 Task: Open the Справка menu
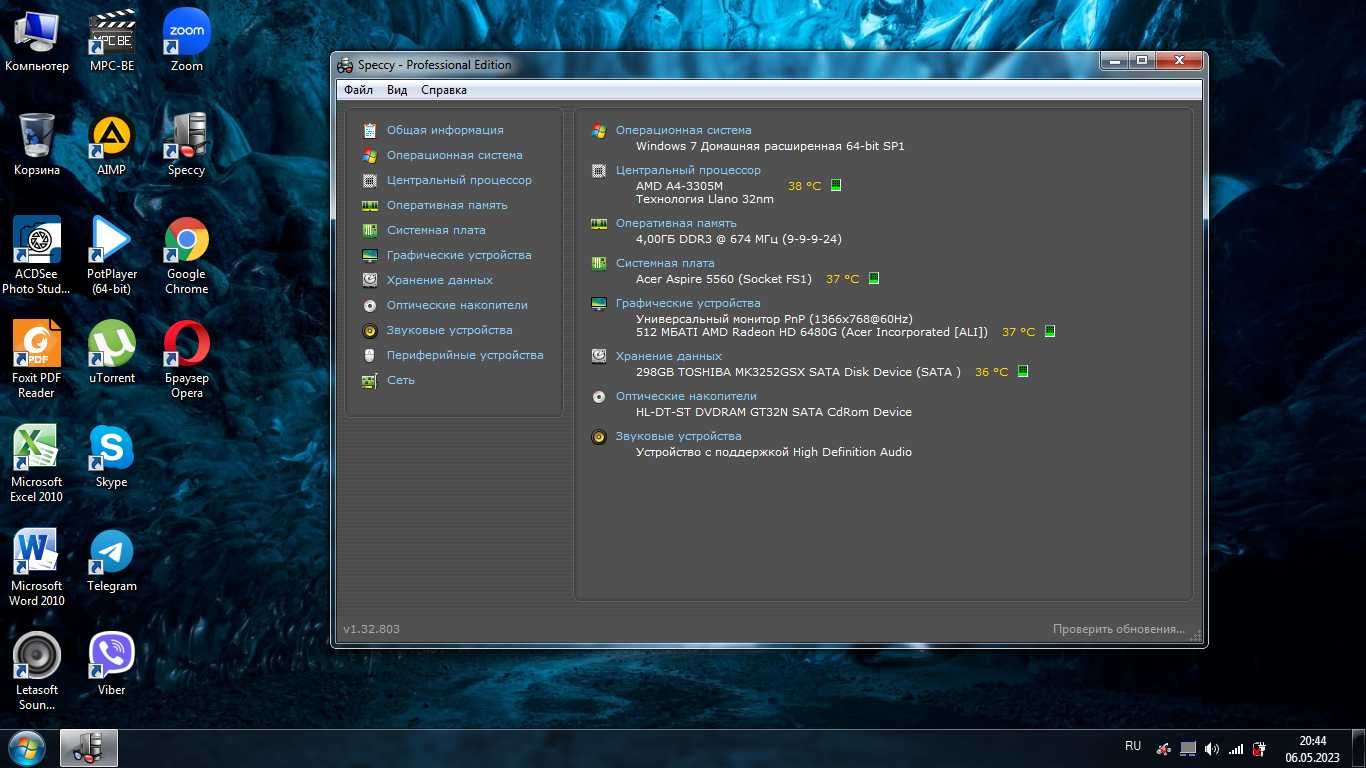coord(444,90)
